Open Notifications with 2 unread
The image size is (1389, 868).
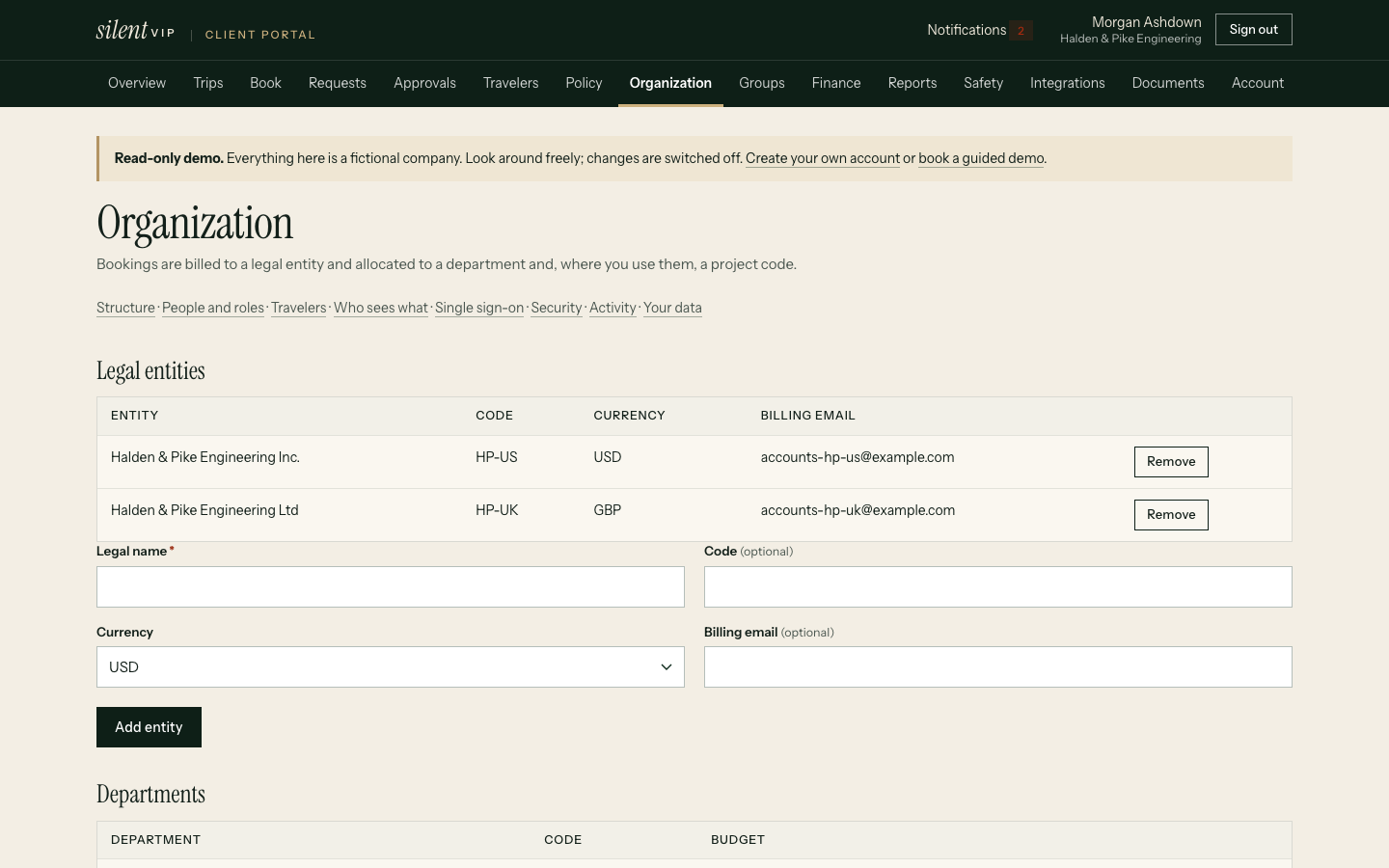coord(979,30)
